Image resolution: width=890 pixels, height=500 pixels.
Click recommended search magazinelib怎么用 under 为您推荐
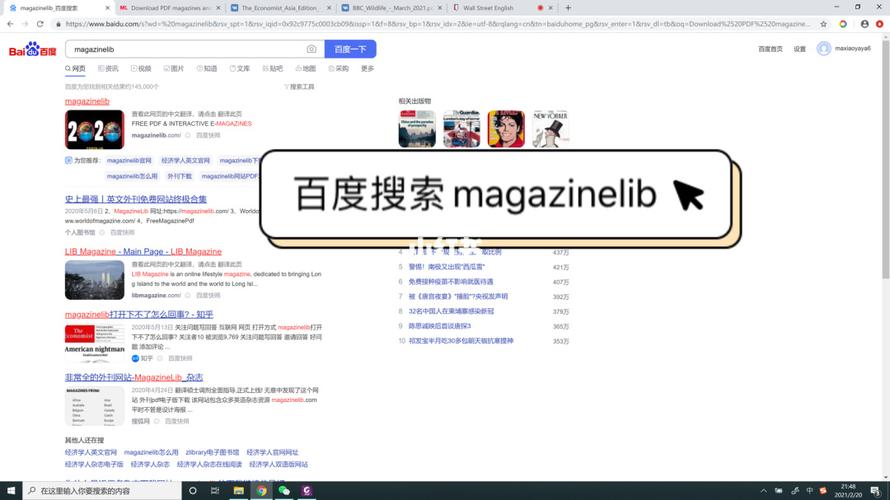click(x=132, y=177)
